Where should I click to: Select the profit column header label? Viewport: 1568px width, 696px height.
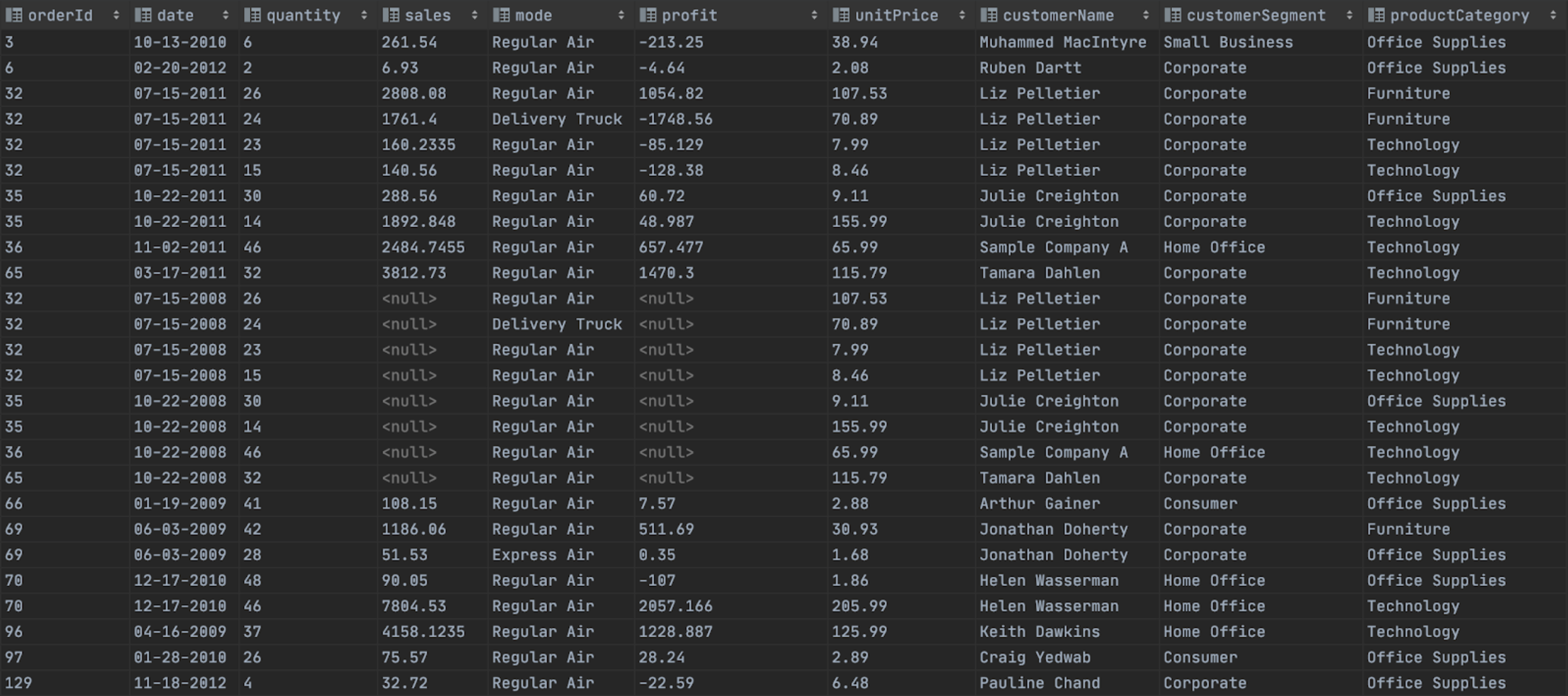tap(690, 15)
